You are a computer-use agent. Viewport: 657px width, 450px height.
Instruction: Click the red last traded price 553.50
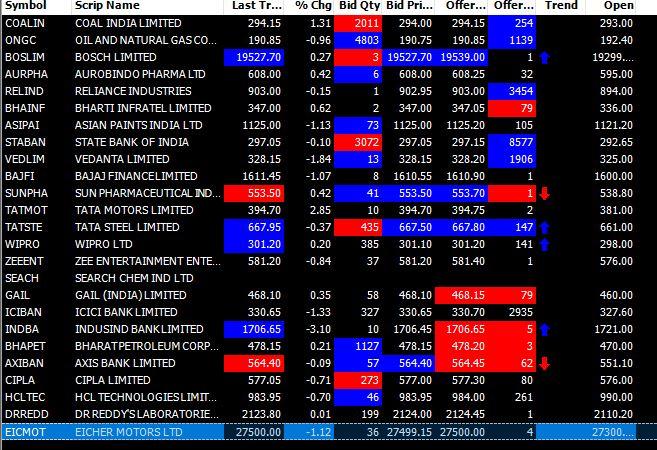point(254,194)
